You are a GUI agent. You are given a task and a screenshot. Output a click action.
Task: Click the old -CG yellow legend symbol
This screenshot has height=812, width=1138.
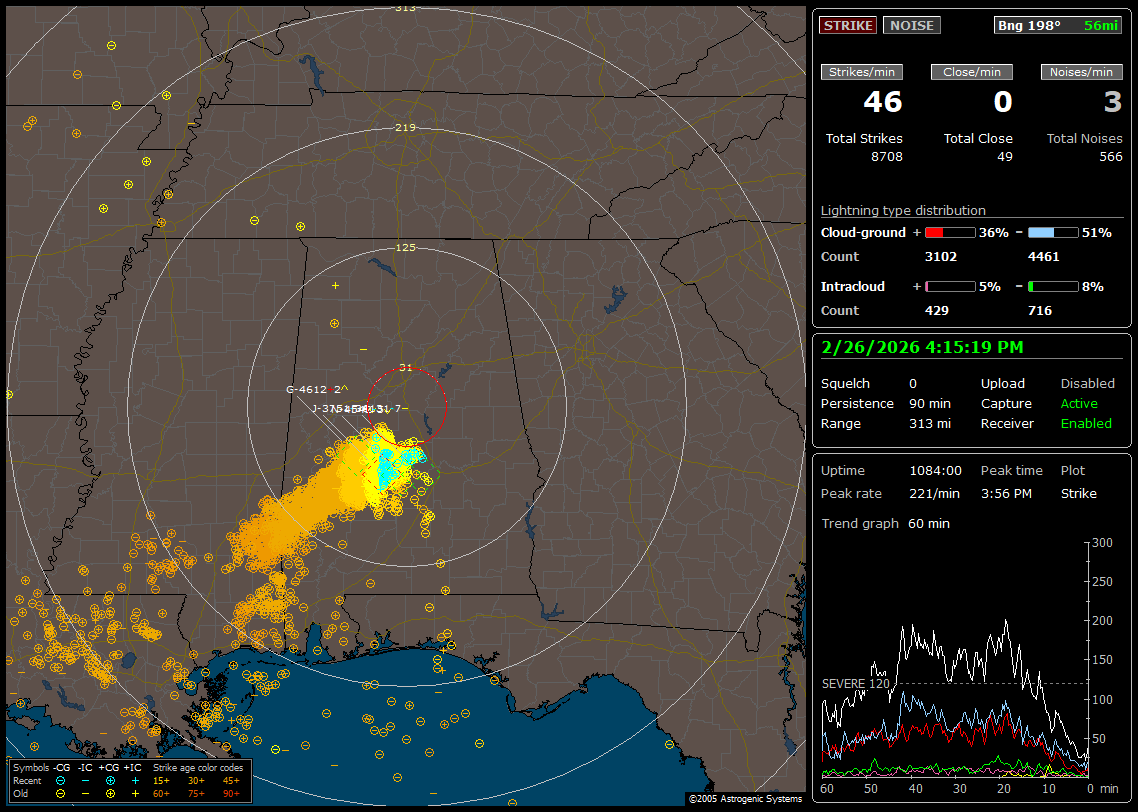pos(61,793)
